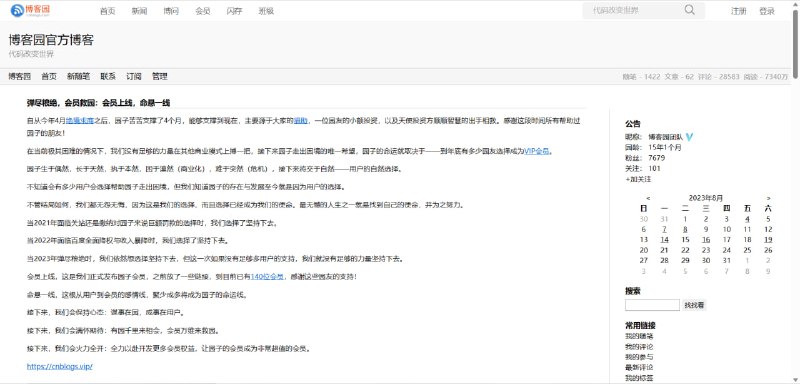Follow the 绝境求生 link in the first paragraph
The height and width of the screenshot is (384, 800).
pos(80,121)
